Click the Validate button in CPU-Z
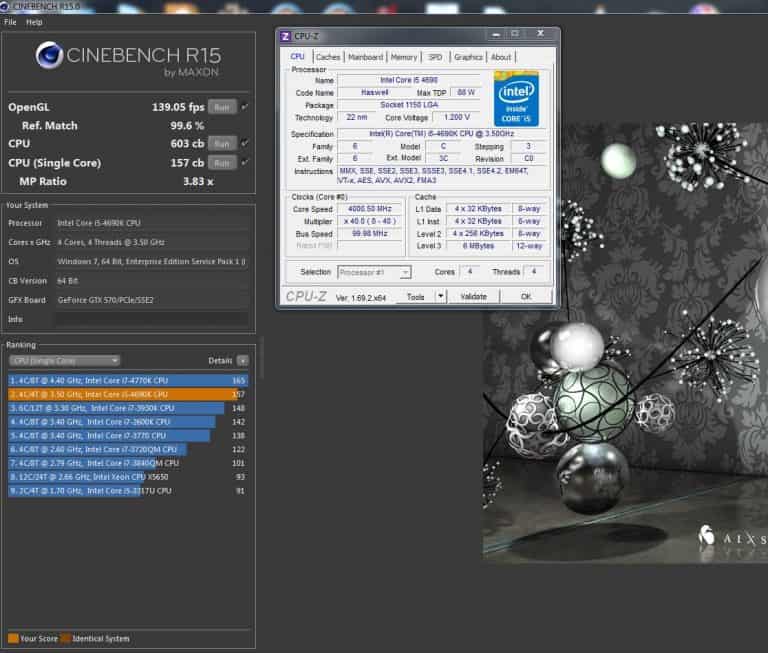This screenshot has height=653, width=768. point(474,297)
